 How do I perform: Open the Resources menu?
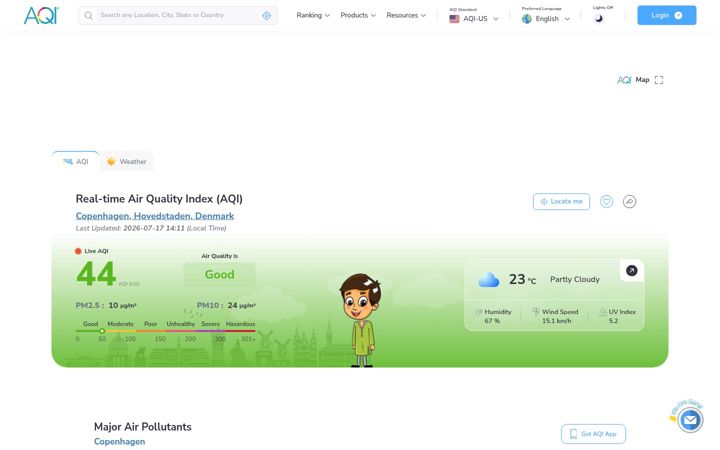[x=406, y=15]
